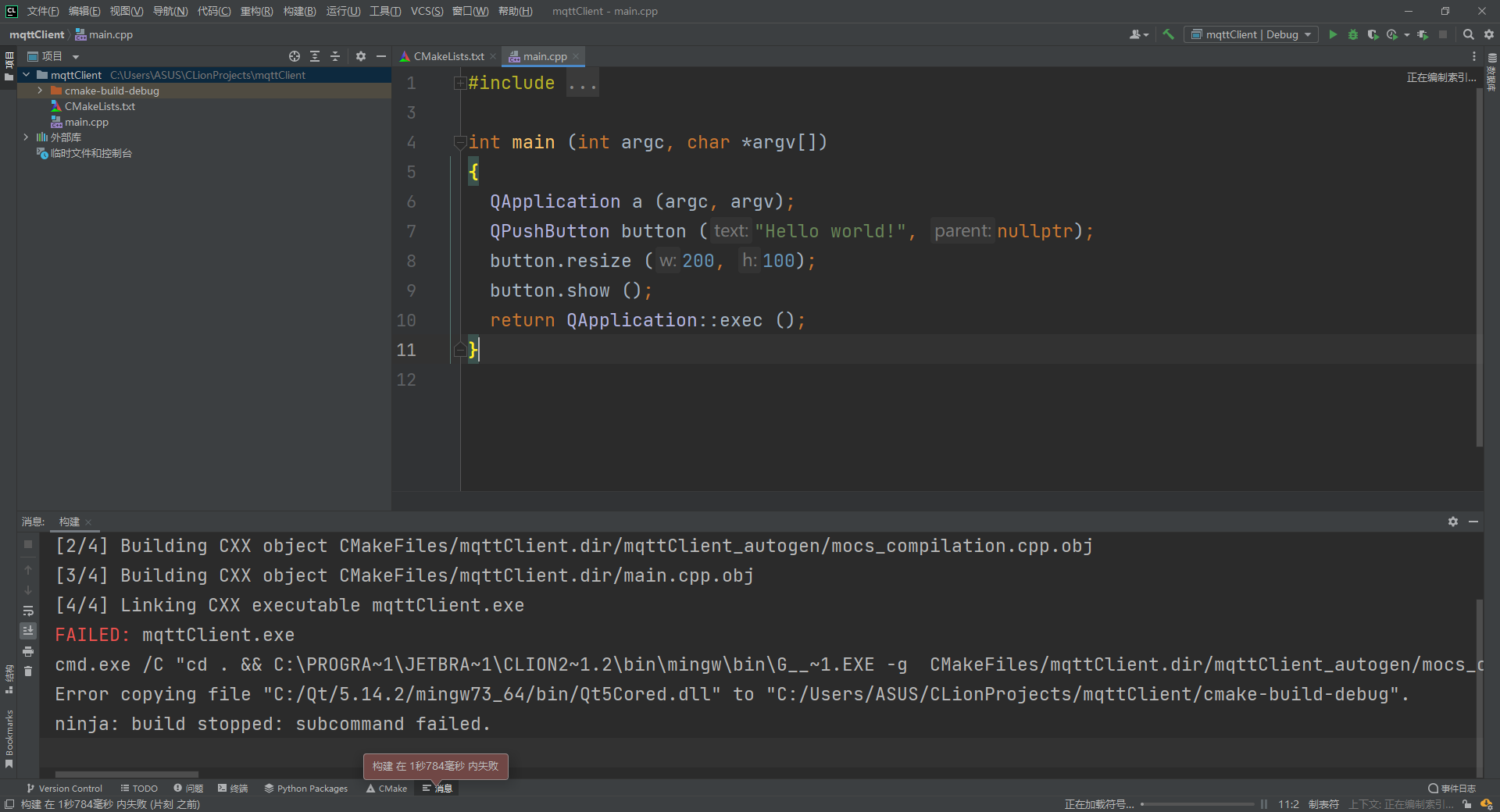Image resolution: width=1500 pixels, height=812 pixels.
Task: Toggle scroll to end in build output
Action: [x=28, y=631]
